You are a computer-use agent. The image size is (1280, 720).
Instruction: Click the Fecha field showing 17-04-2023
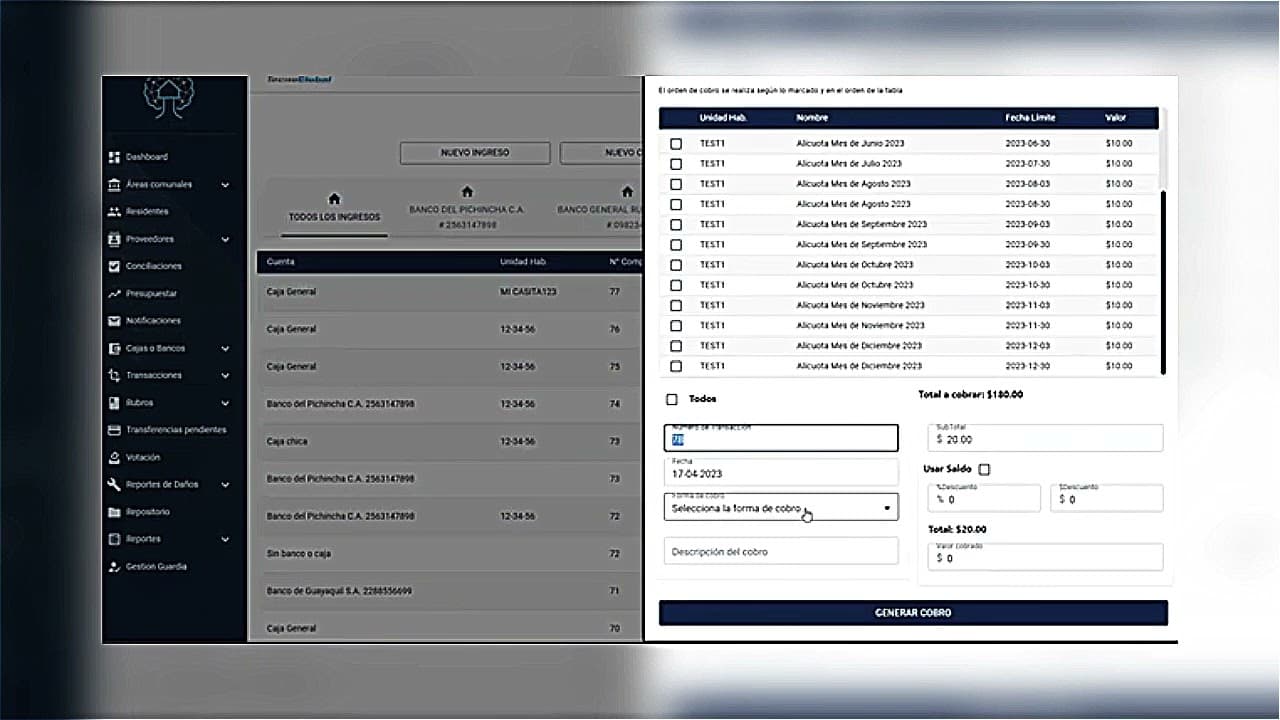(781, 472)
